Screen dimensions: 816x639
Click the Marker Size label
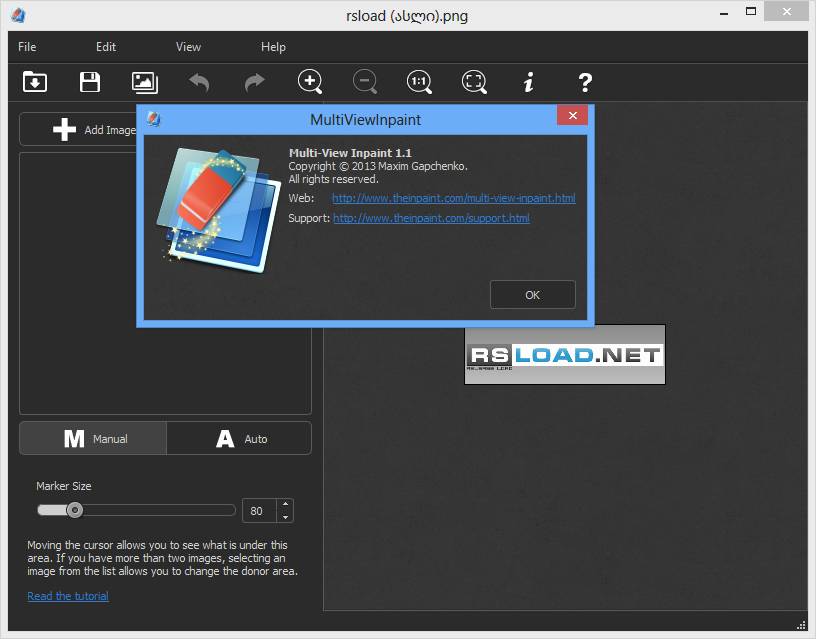point(63,486)
